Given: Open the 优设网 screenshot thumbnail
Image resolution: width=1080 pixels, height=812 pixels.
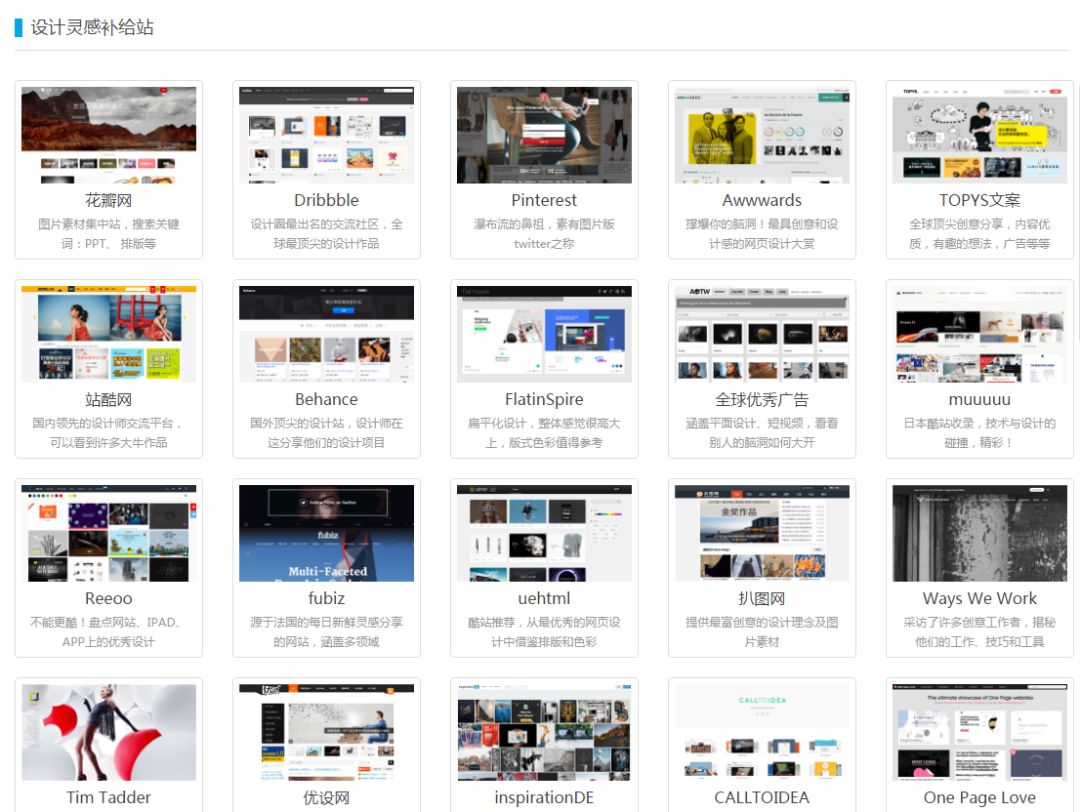Looking at the screenshot, I should click(326, 732).
